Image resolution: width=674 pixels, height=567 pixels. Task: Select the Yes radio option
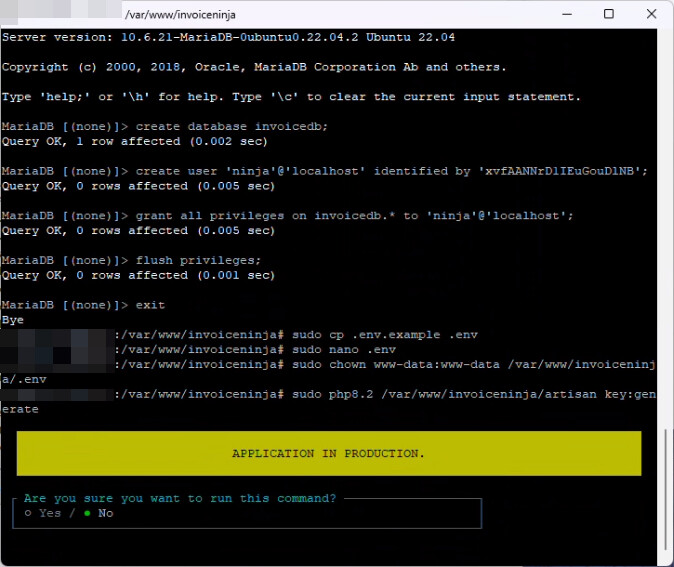43,513
